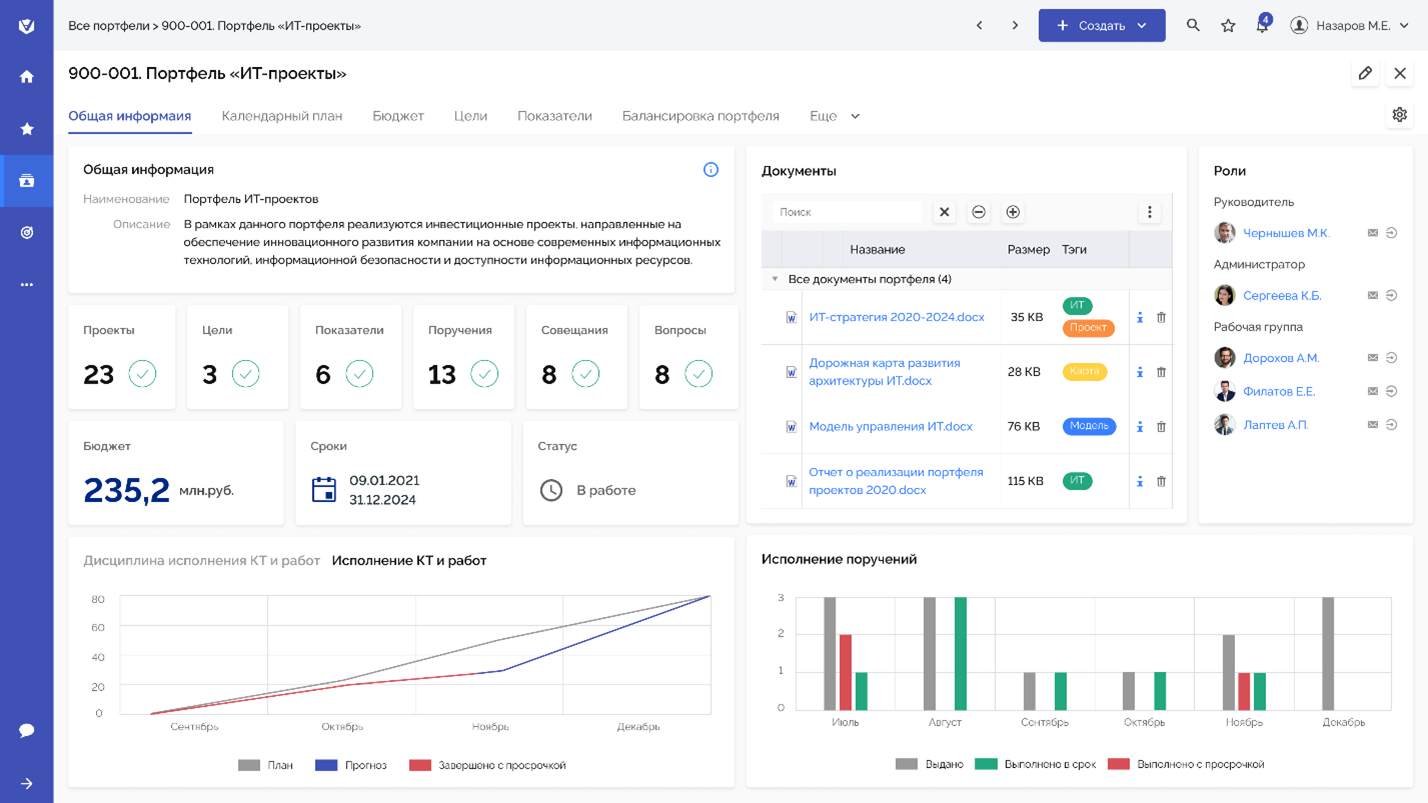This screenshot has width=1428, height=803.
Task: Send email to Чернышев М.К. via envelope icon
Action: [x=1373, y=233]
